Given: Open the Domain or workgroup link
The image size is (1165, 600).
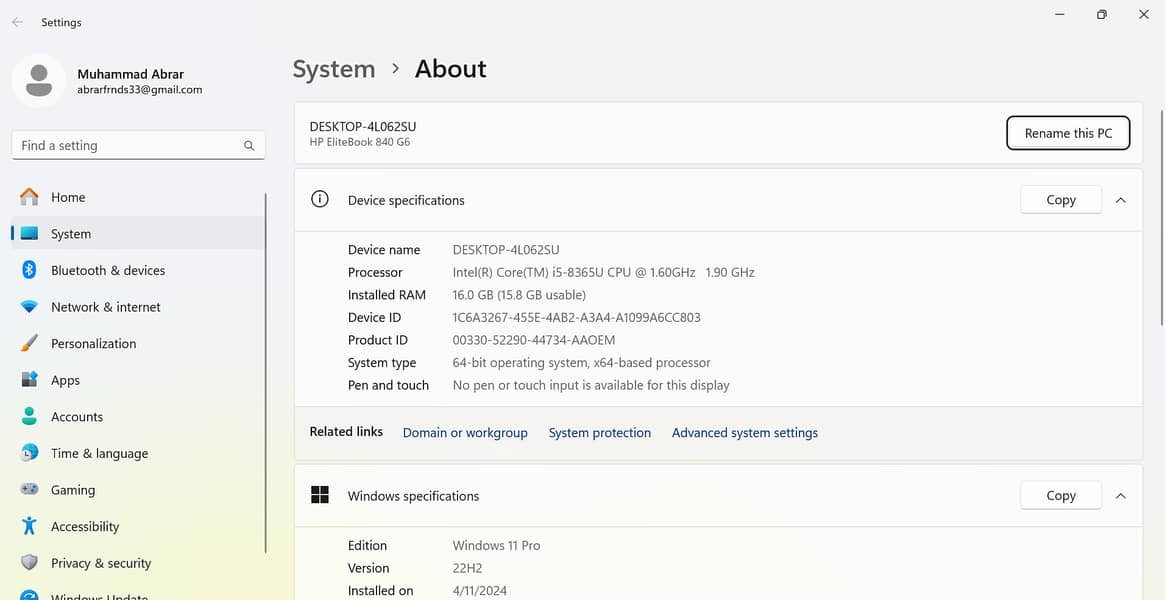Looking at the screenshot, I should pos(465,433).
